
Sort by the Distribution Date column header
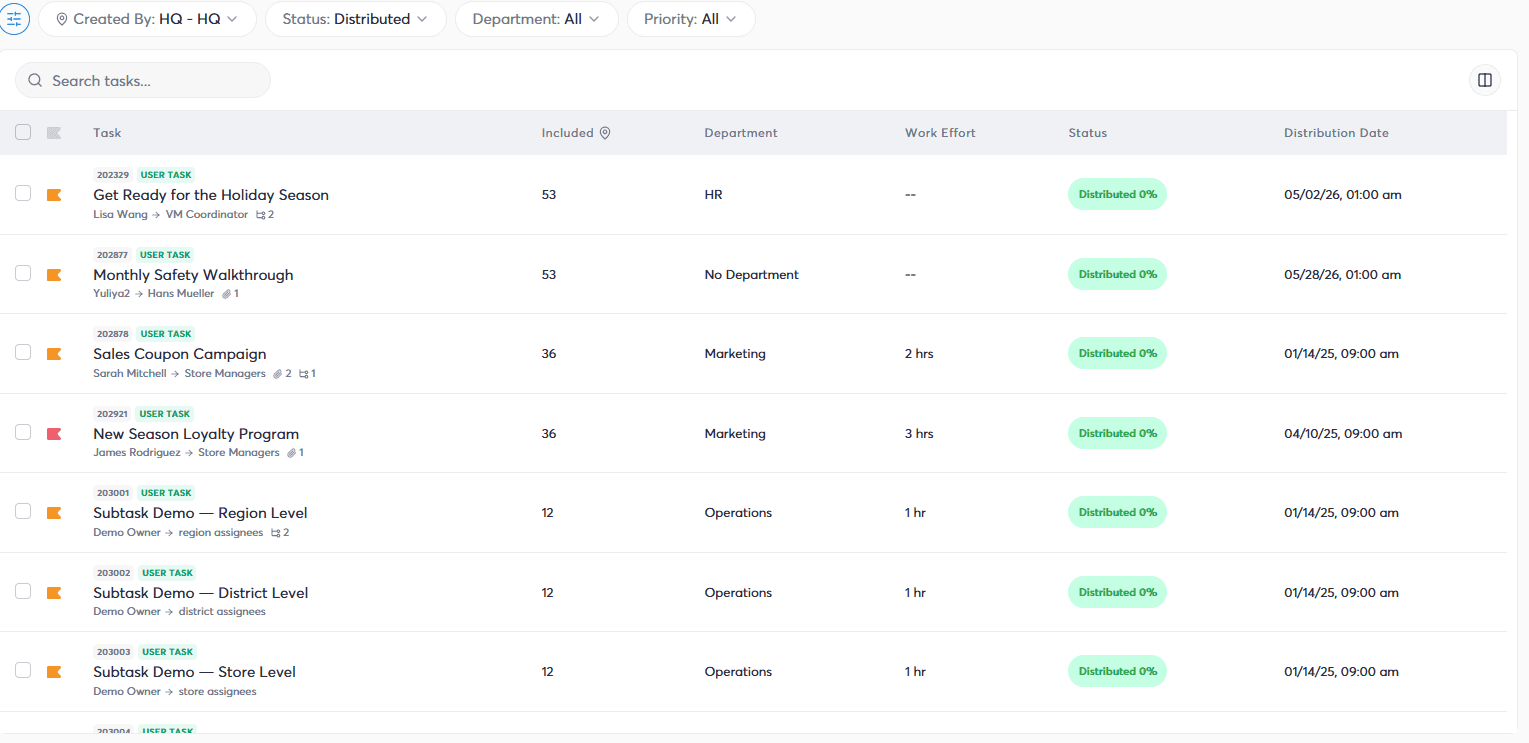click(x=1336, y=133)
